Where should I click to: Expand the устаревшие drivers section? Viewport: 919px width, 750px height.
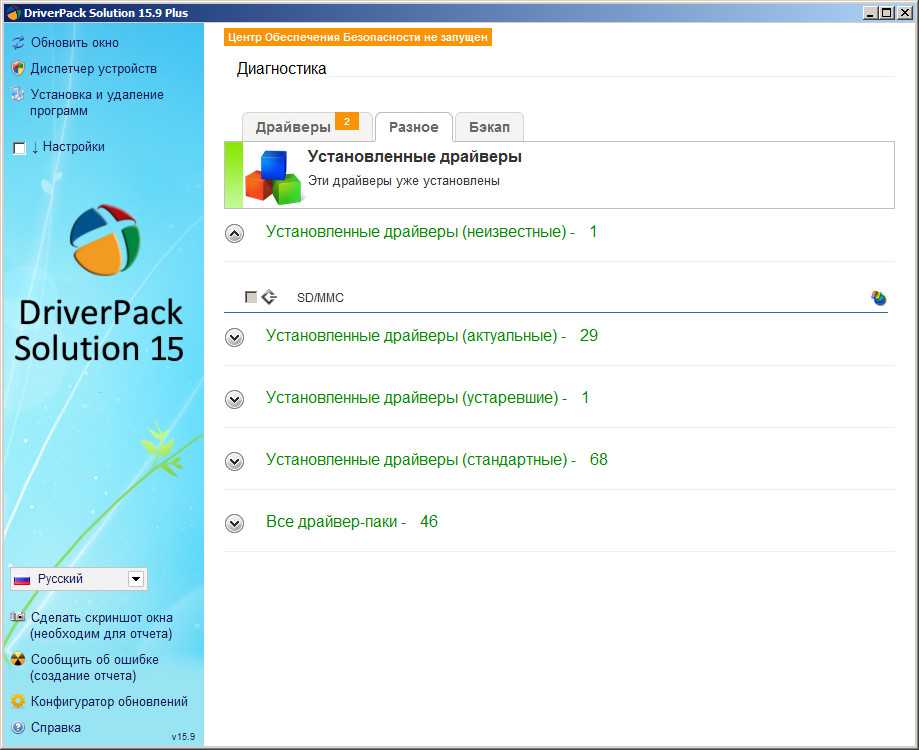pos(235,400)
